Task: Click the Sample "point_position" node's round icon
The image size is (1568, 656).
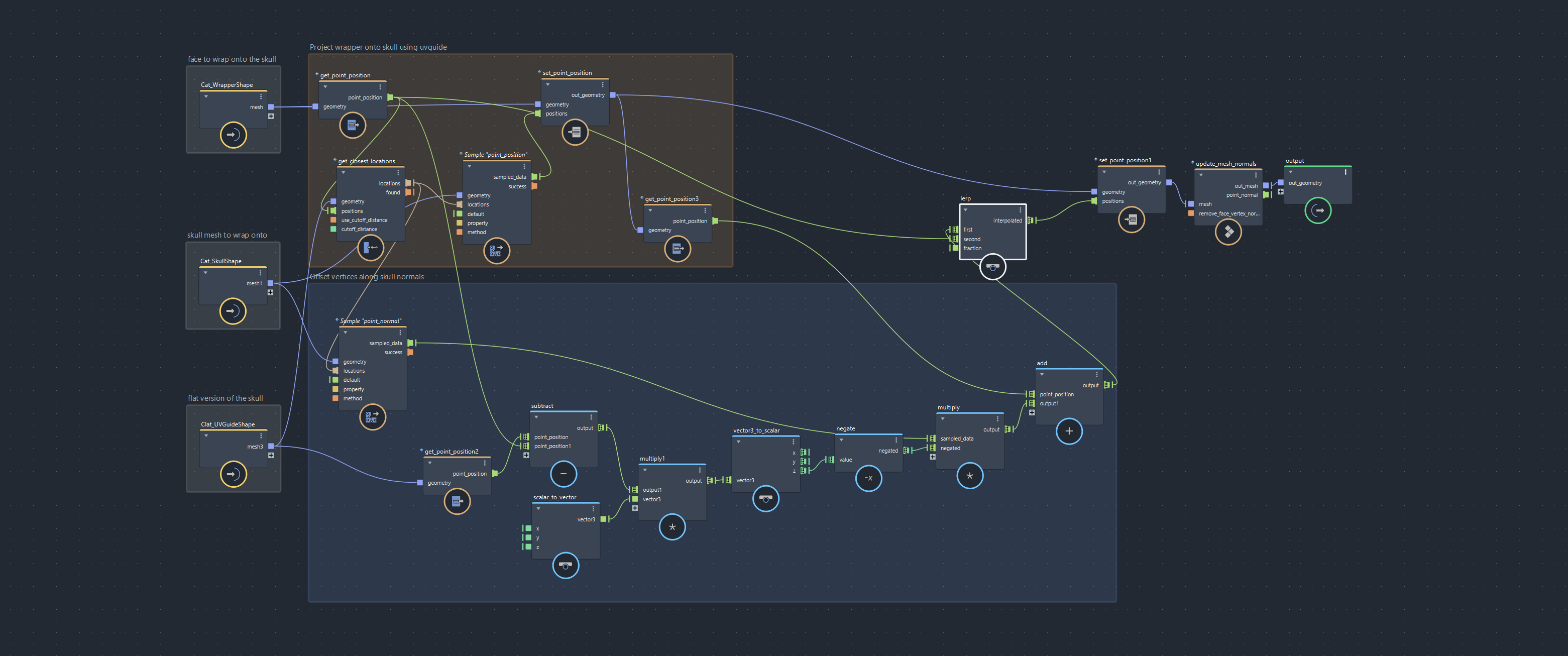Action: (496, 251)
